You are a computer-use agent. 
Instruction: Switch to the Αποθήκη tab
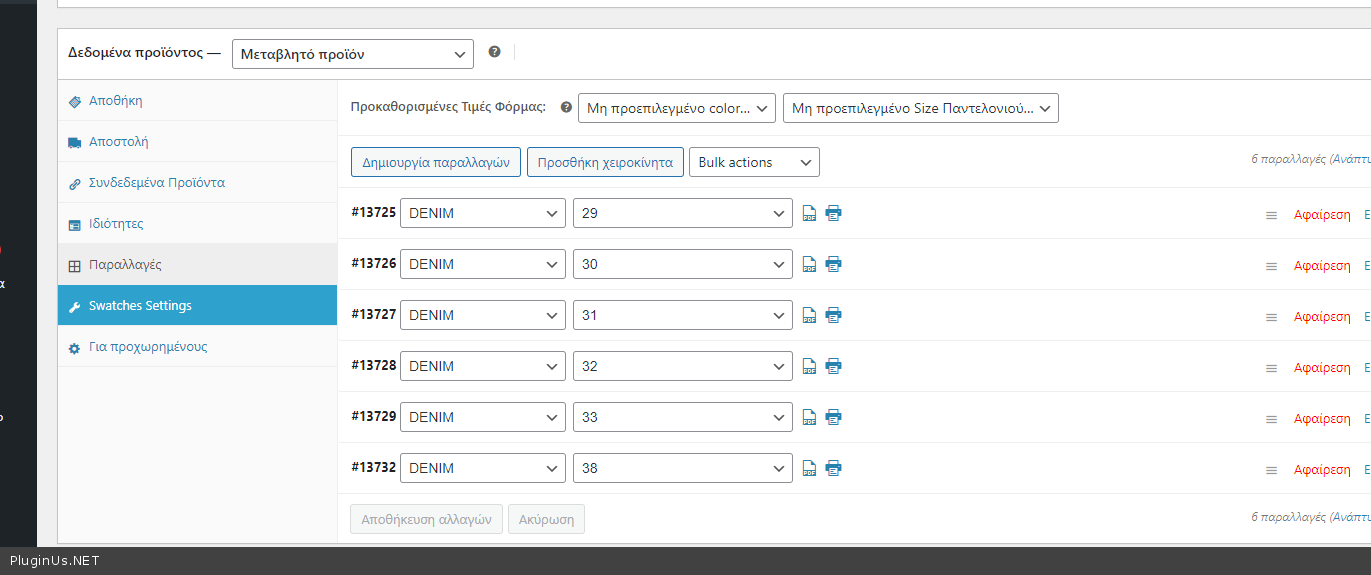(115, 101)
